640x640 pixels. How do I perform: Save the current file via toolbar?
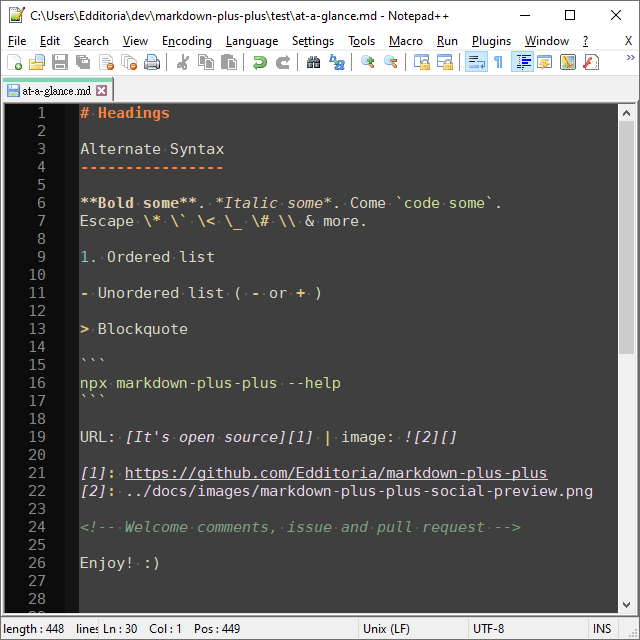point(60,62)
